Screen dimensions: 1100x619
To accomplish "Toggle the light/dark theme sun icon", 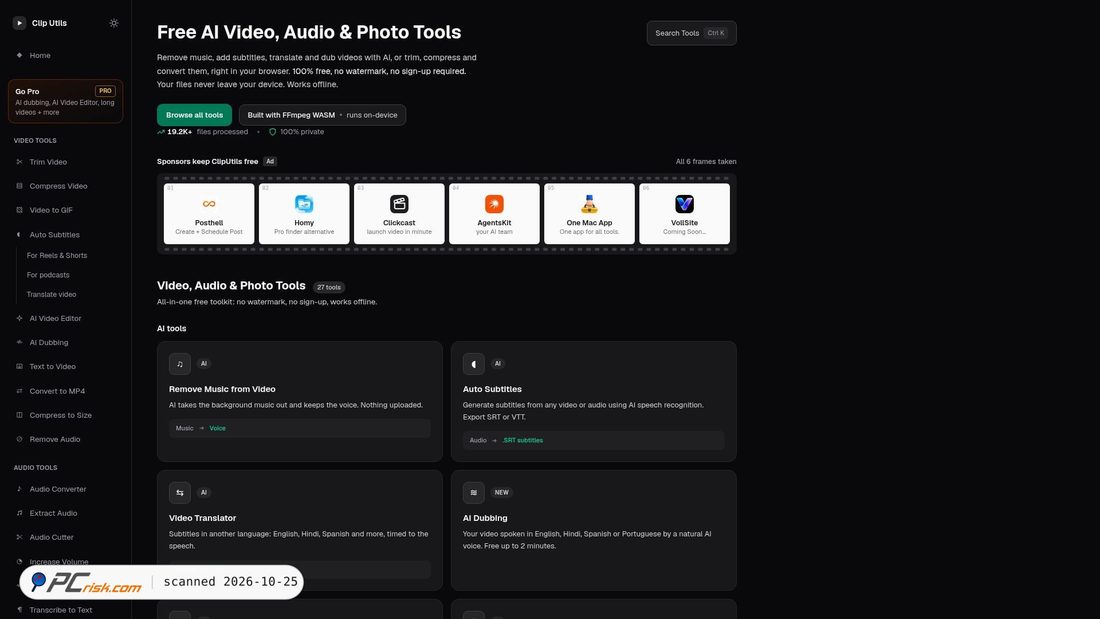I will pyautogui.click(x=114, y=23).
